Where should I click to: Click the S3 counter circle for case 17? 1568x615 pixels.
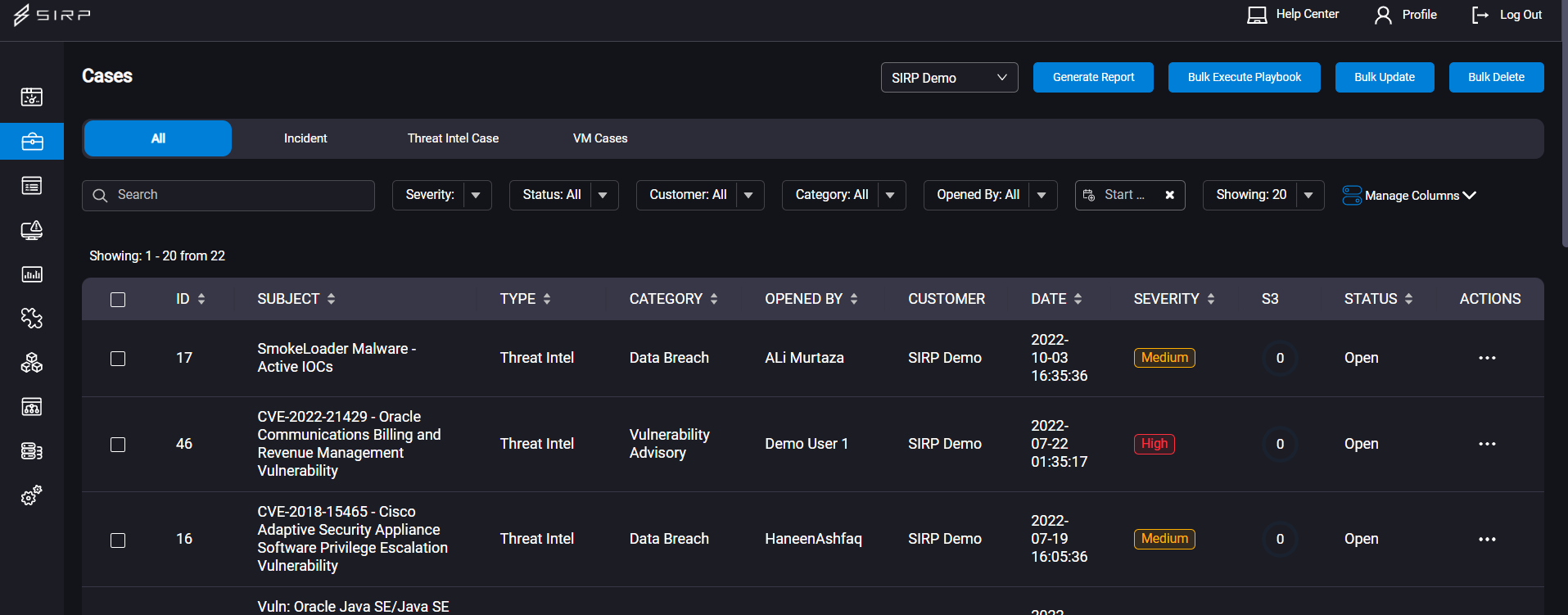pyautogui.click(x=1280, y=358)
